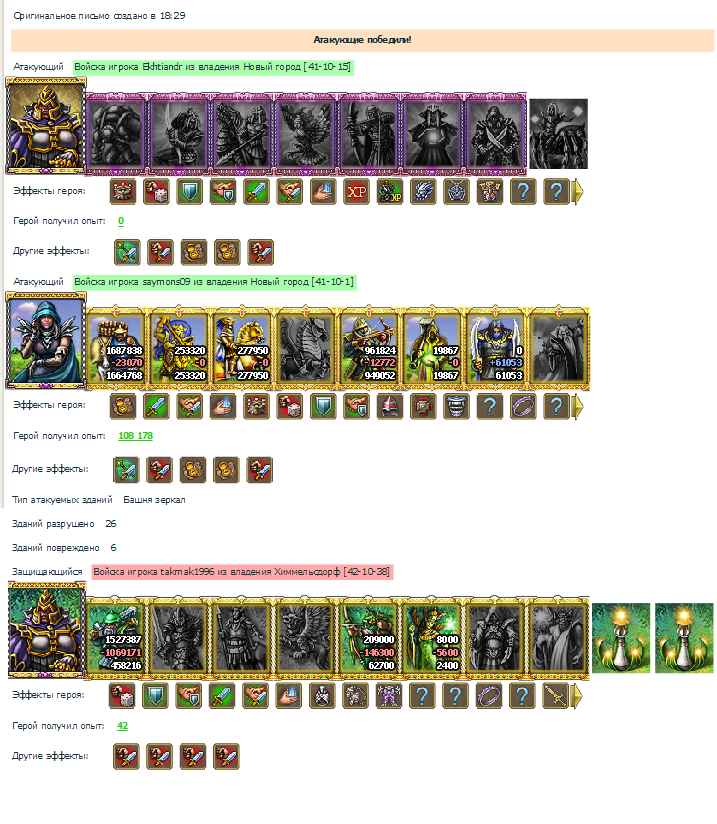Screen dimensions: 717x824
Task: Click the first fist-sword icon in defender's other effects
Action: pos(126,756)
